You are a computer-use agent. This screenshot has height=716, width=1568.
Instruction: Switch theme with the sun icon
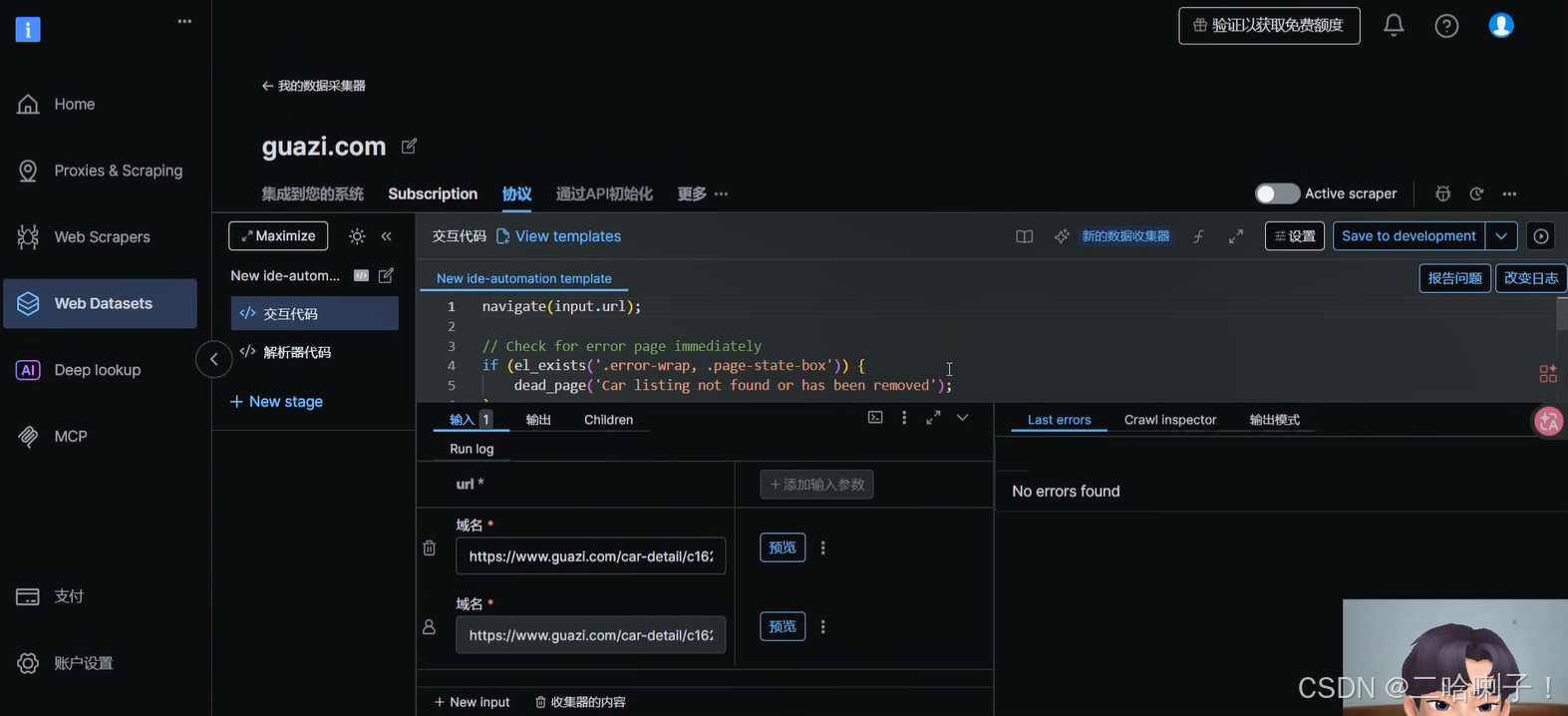pyautogui.click(x=357, y=236)
